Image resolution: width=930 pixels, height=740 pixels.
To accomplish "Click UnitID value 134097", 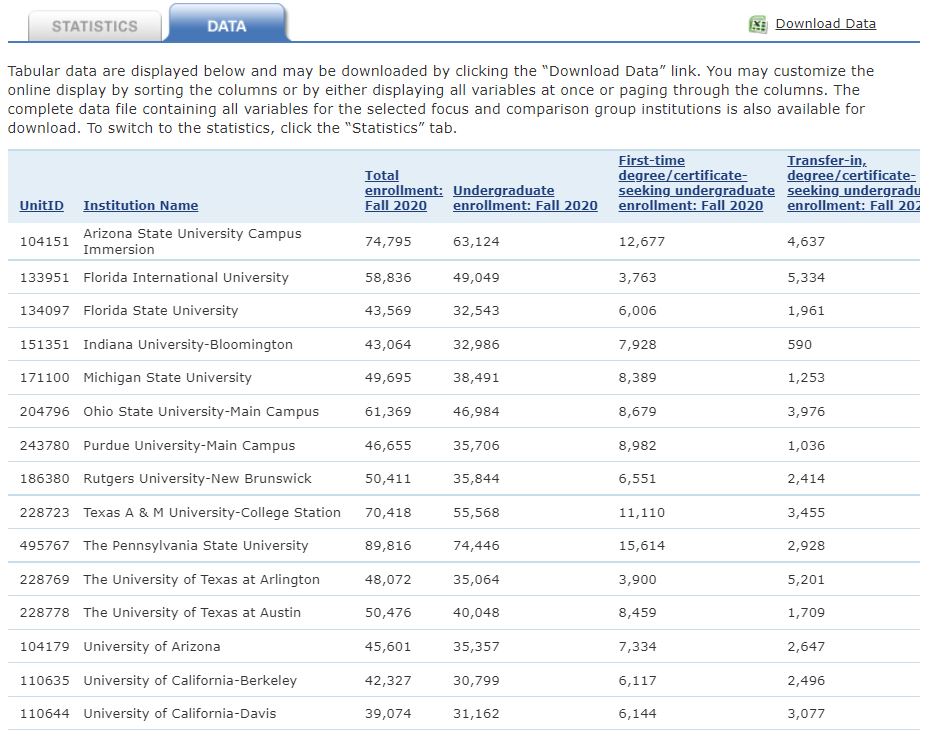I will 44,311.
